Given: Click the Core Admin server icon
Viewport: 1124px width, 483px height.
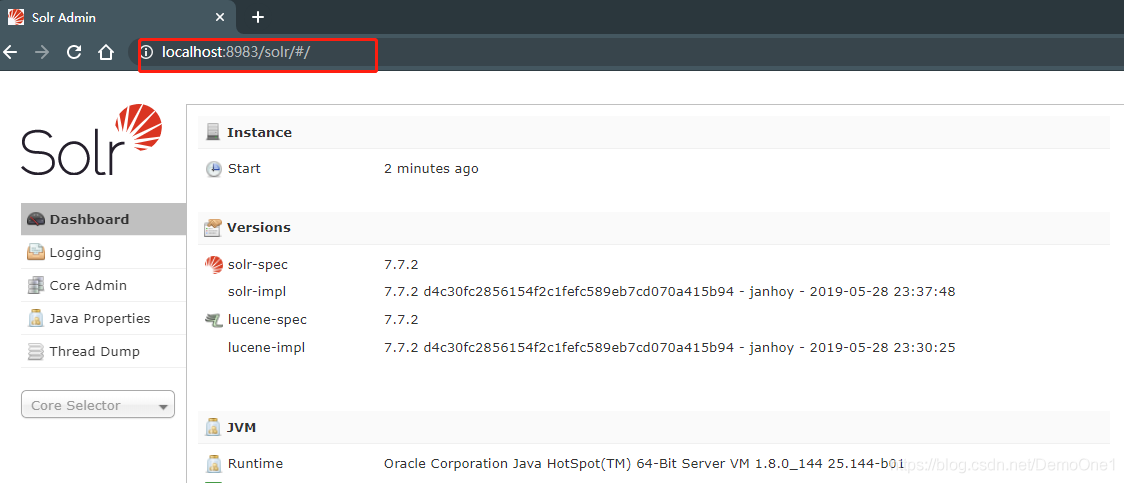Looking at the screenshot, I should [x=36, y=286].
